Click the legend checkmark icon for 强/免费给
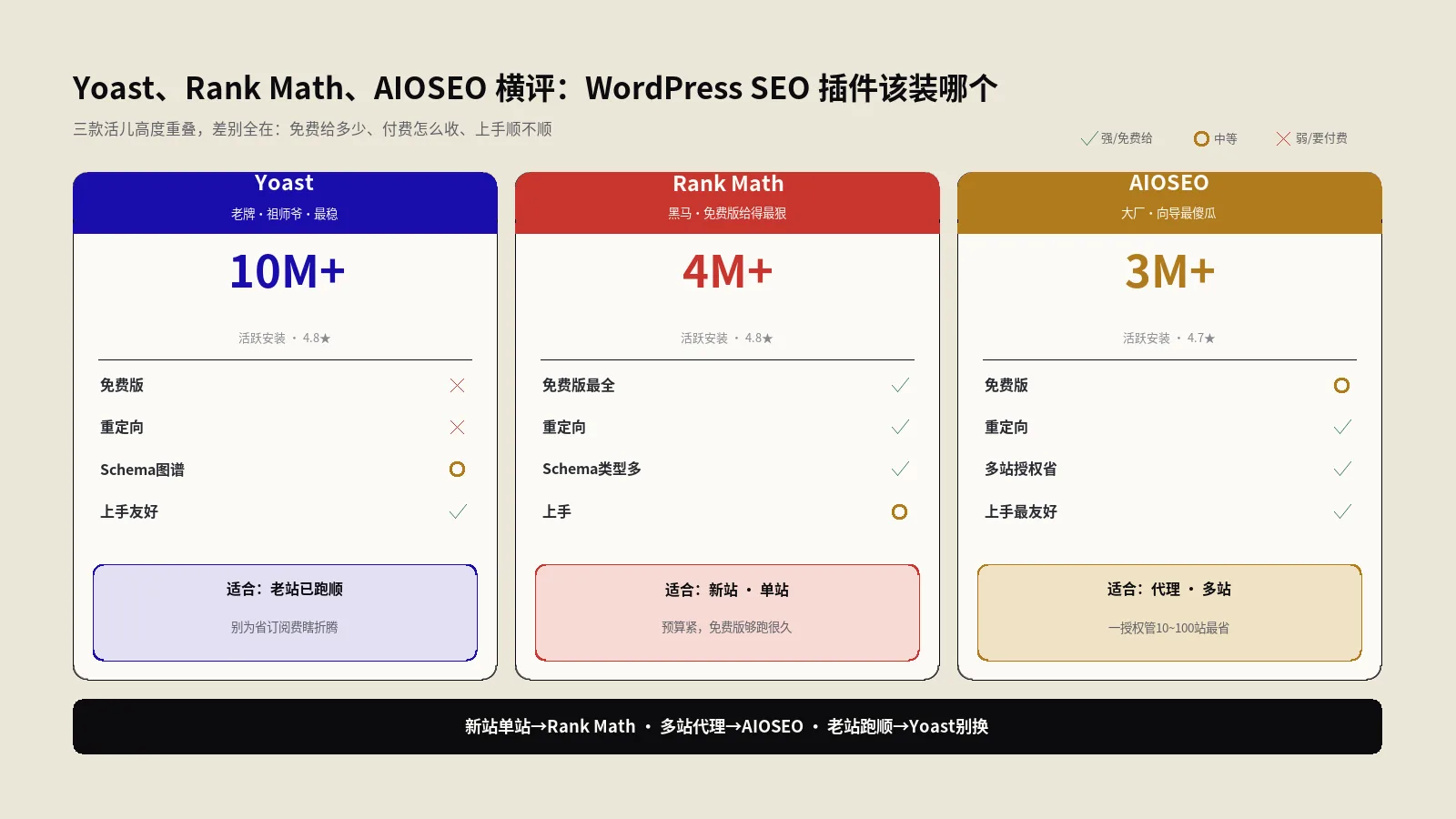Viewport: 1456px width, 819px height. (x=1088, y=138)
